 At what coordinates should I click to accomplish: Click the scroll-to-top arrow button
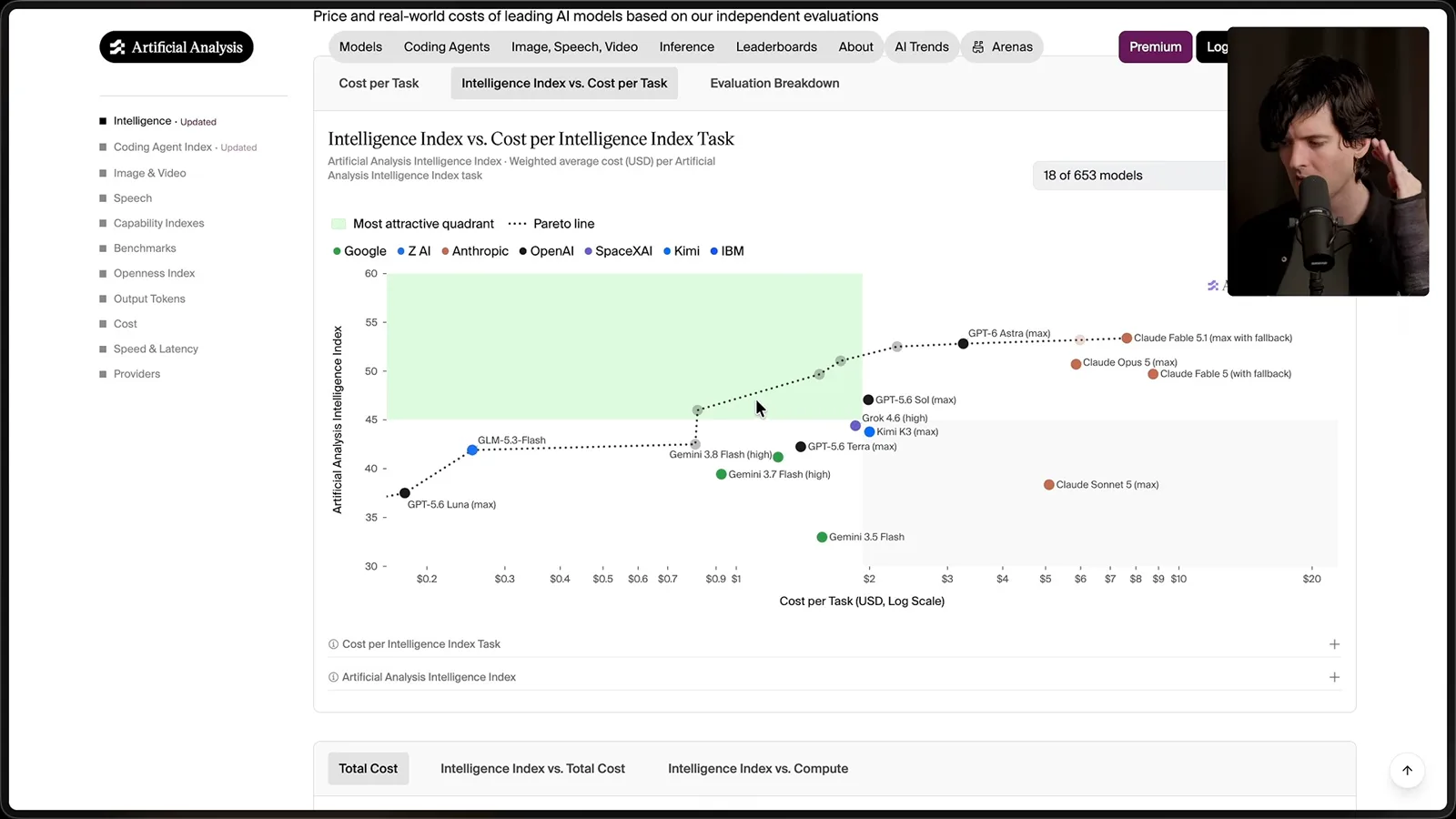click(1407, 771)
